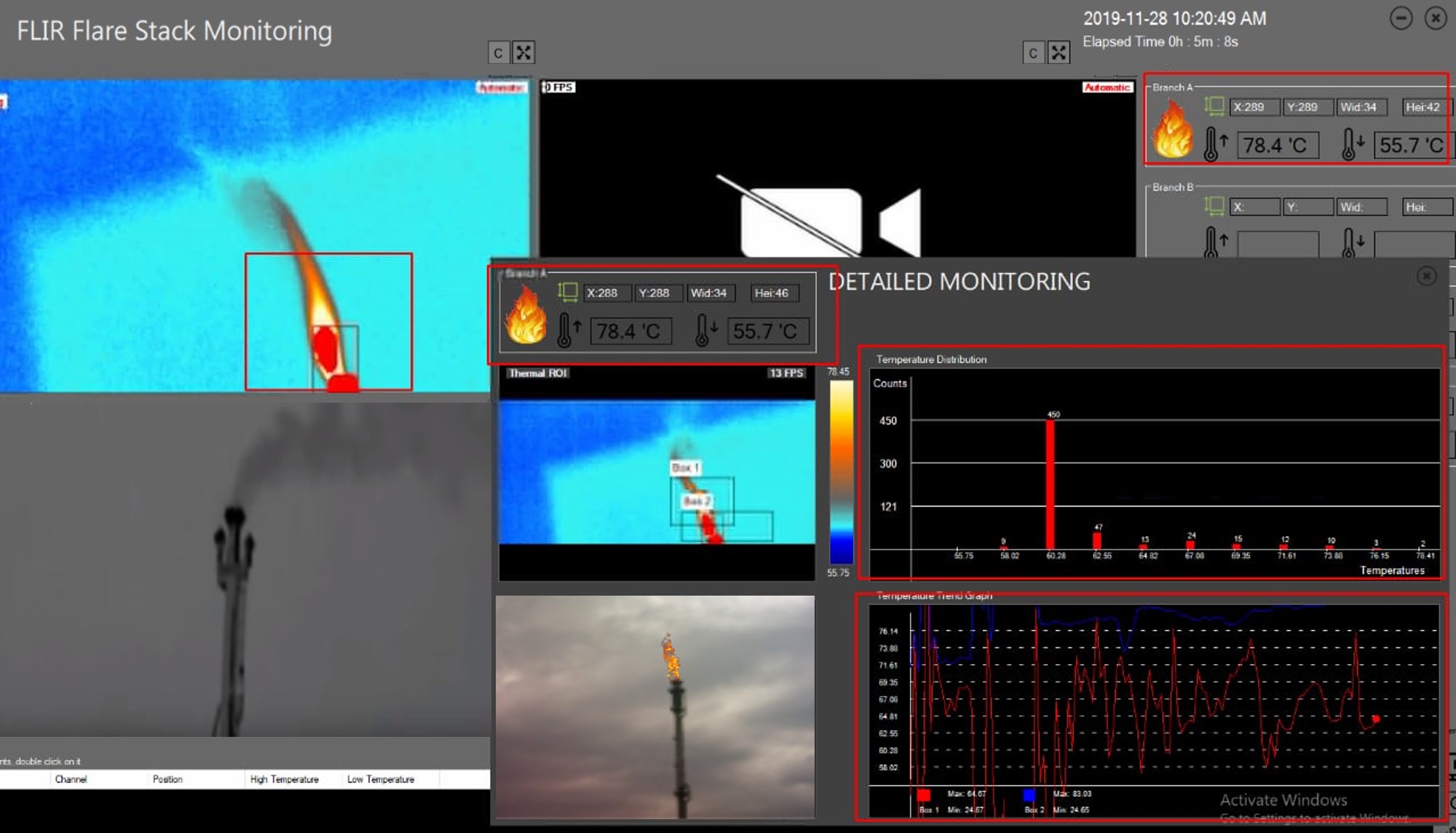Click the flame icon in Detailed Monitoring
Viewport: 1456px width, 833px height.
coord(526,315)
